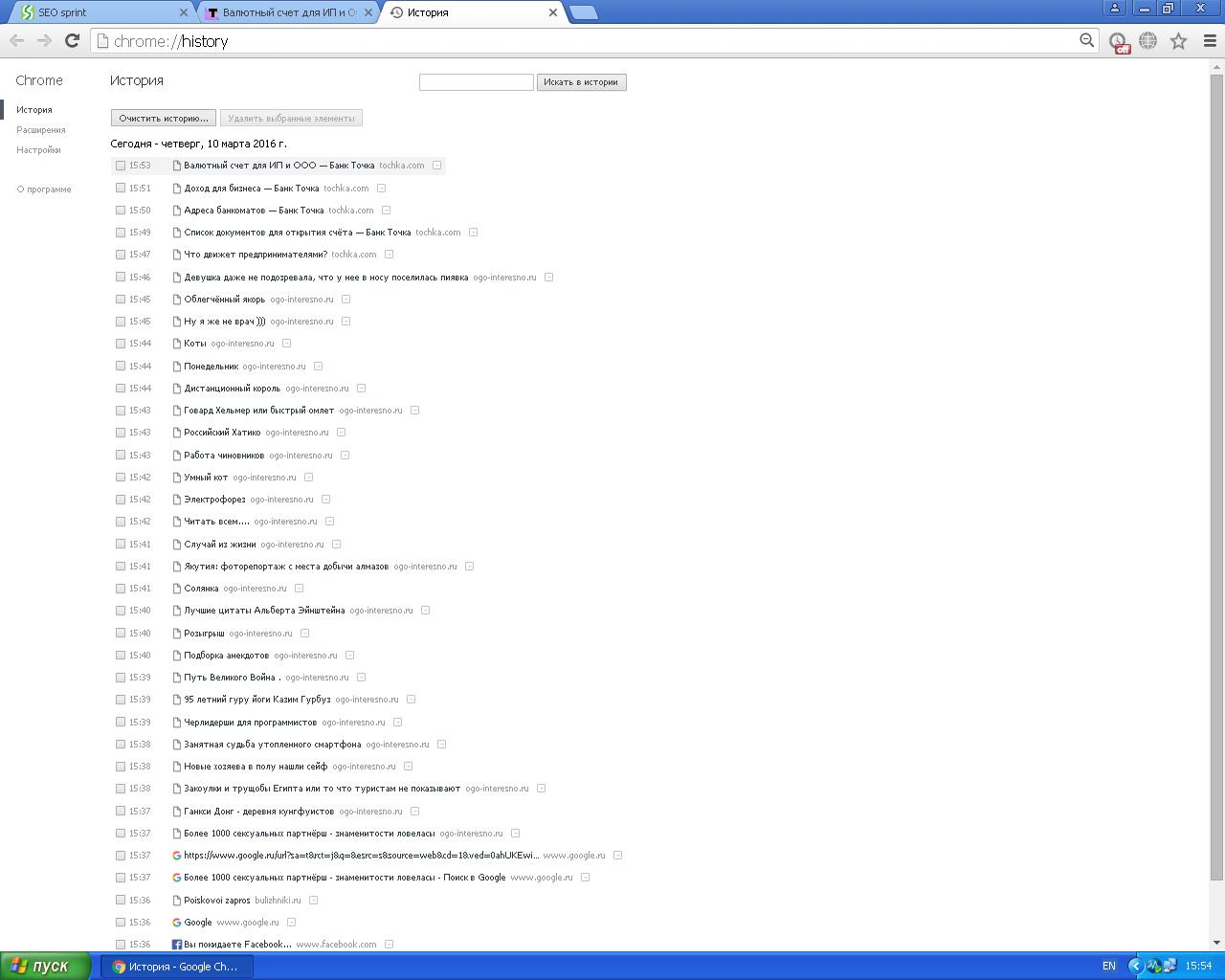1225x980 pixels.
Task: Close the Валютный счет tab
Action: click(368, 12)
